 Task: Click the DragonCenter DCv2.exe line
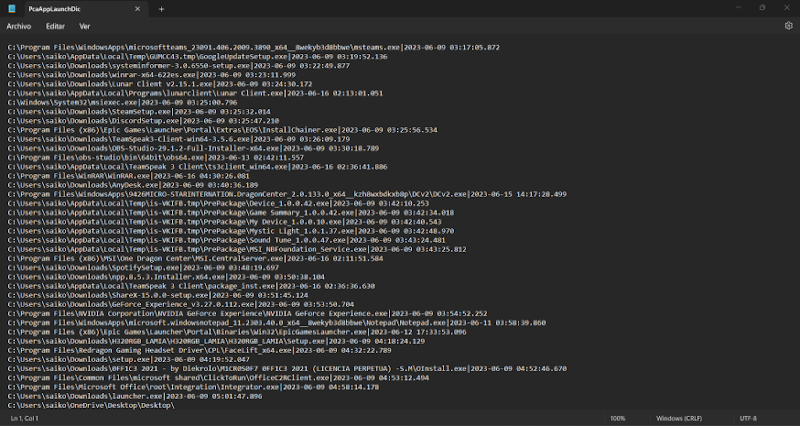(x=287, y=194)
